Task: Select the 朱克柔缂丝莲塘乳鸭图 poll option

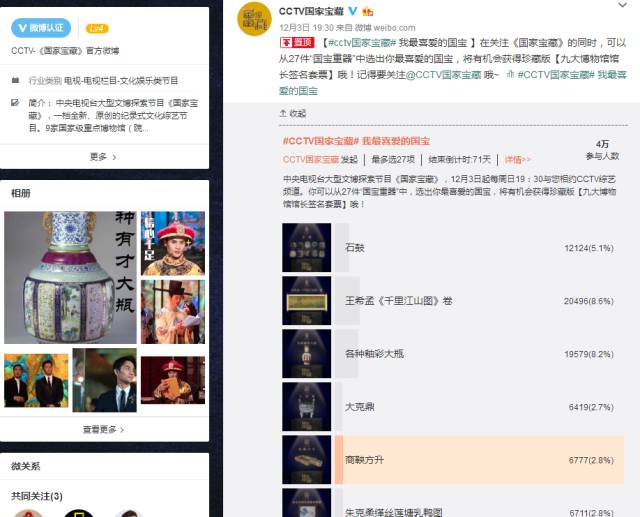Action: 479,503
